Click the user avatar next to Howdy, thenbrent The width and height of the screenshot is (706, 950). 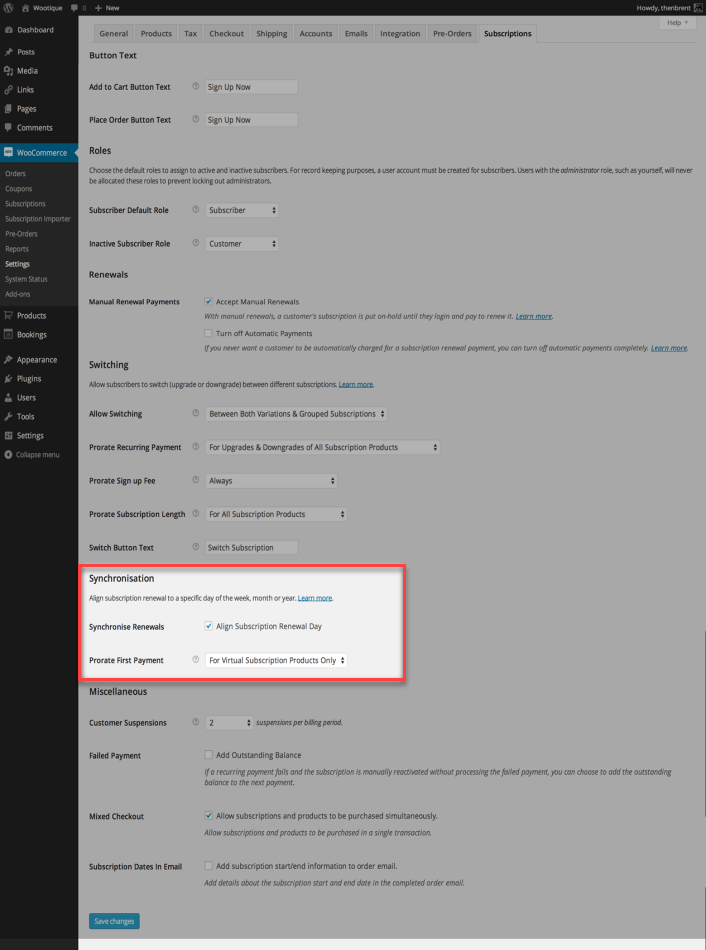(698, 8)
